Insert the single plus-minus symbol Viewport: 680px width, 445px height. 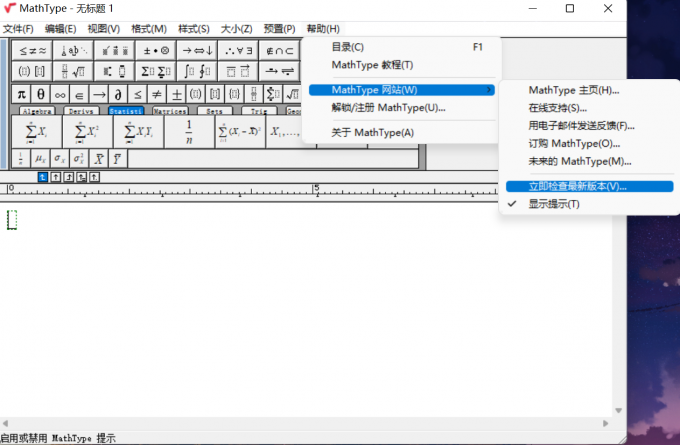(177, 94)
